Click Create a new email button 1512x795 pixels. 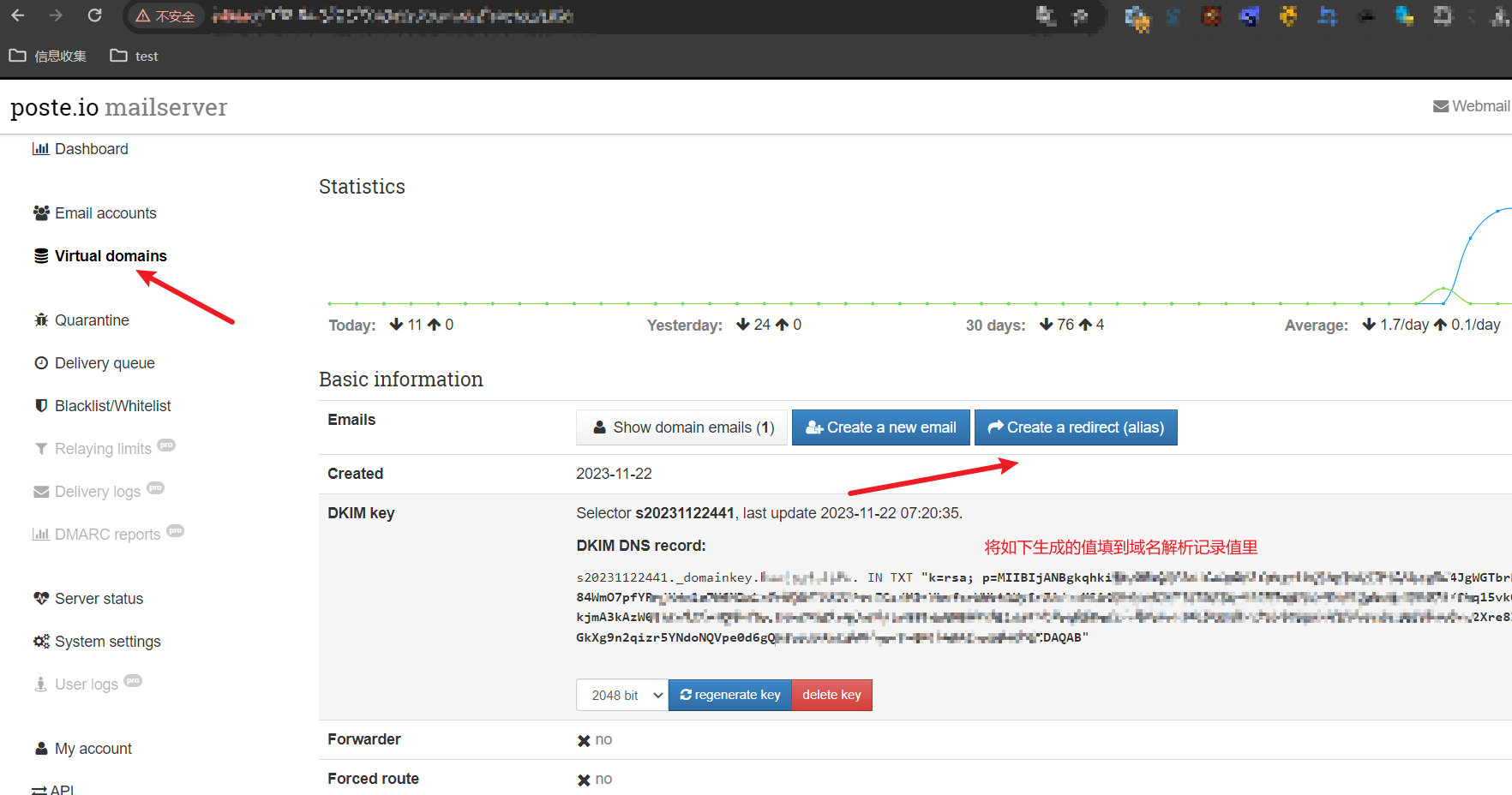coord(880,427)
